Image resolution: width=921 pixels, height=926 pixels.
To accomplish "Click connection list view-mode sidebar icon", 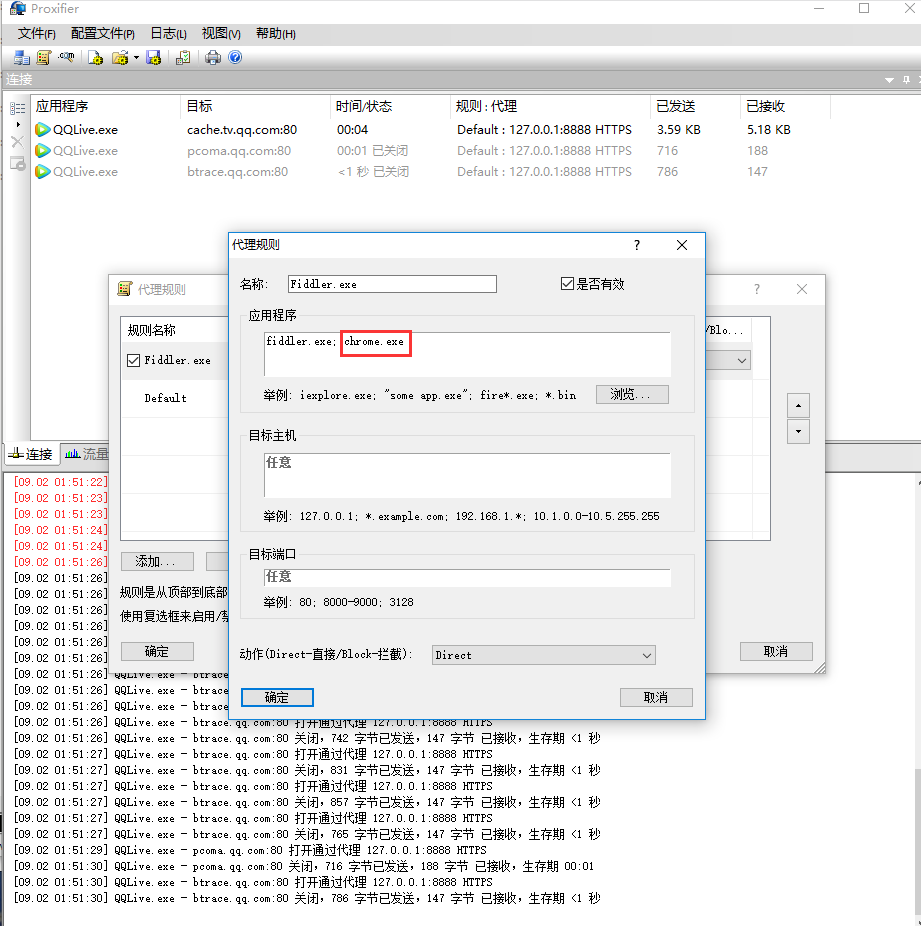I will point(18,108).
